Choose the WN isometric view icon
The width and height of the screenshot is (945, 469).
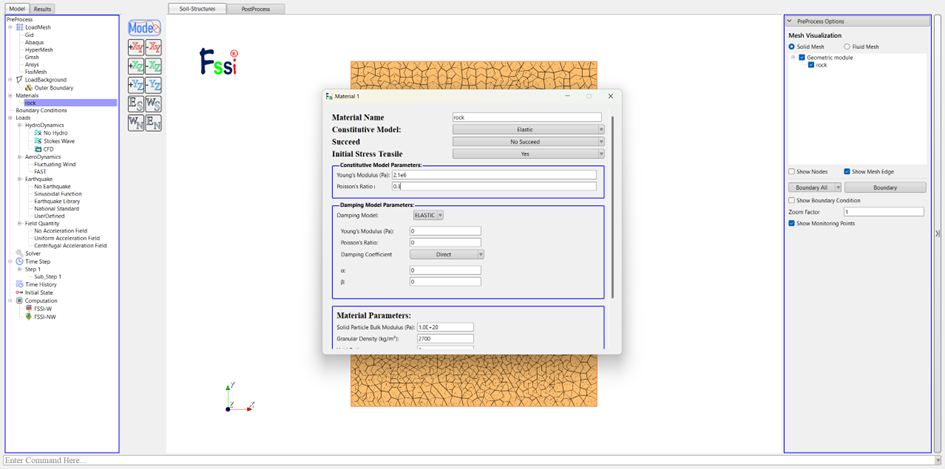click(x=136, y=123)
